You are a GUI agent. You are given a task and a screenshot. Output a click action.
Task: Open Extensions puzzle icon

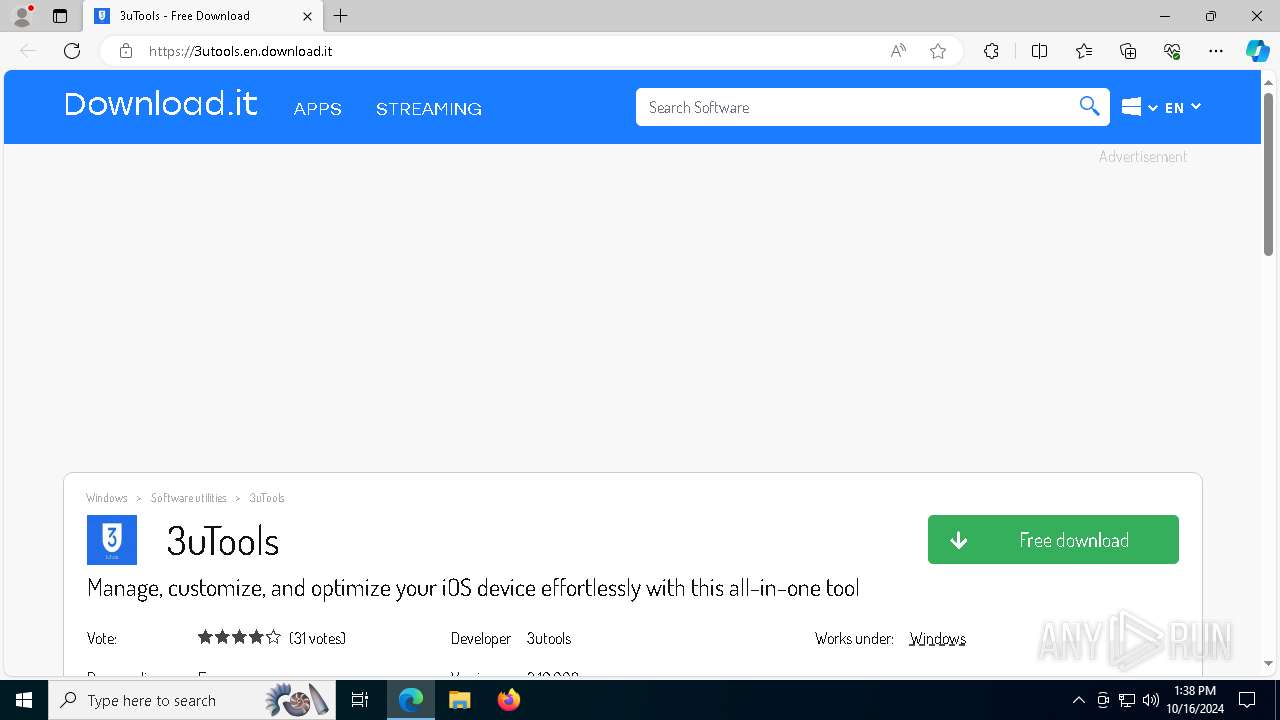tap(991, 51)
